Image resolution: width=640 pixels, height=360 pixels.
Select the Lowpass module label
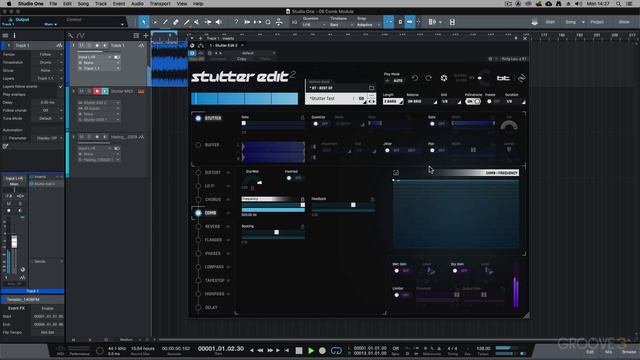[214, 267]
